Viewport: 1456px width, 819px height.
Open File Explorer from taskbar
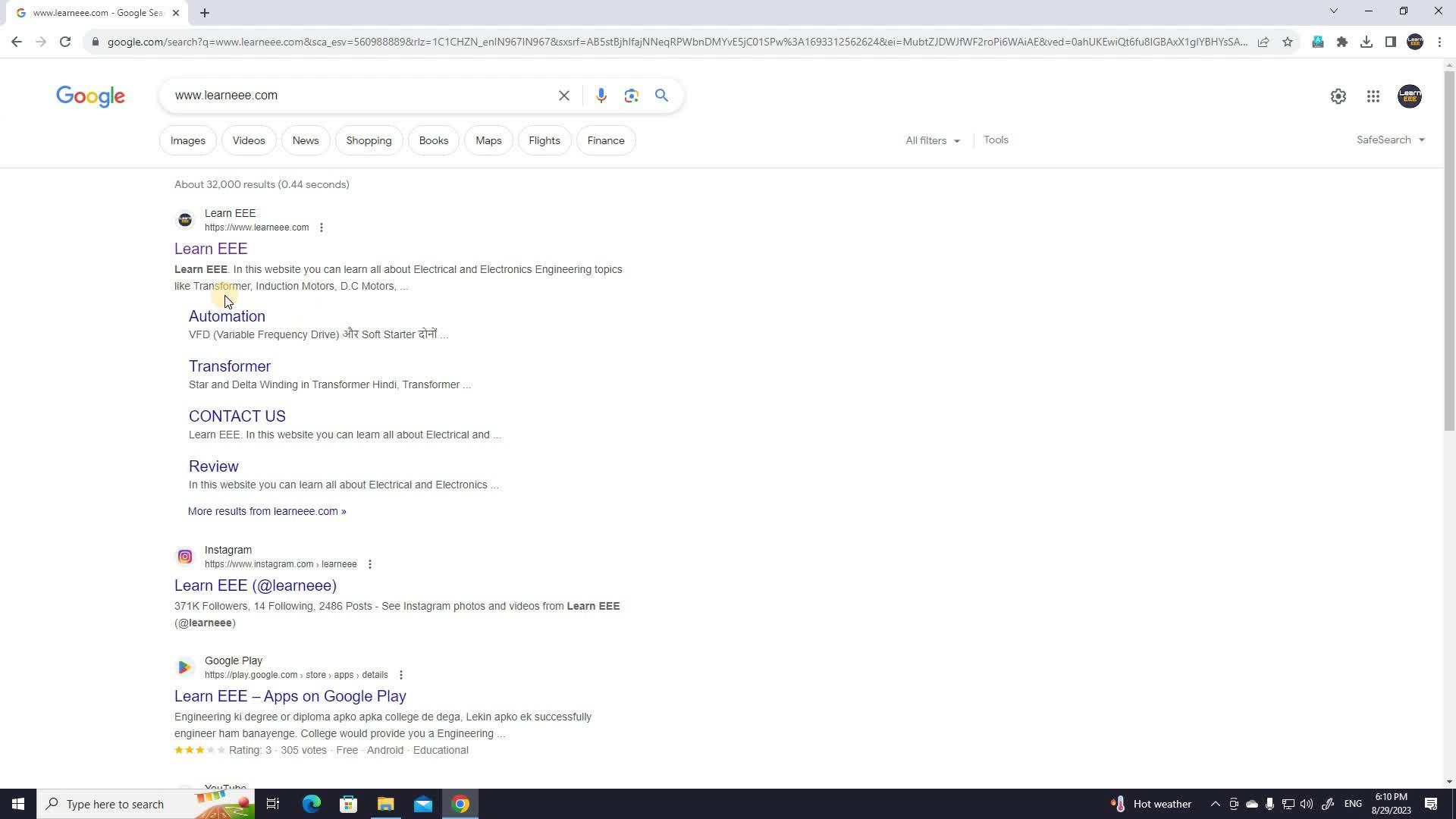click(386, 804)
